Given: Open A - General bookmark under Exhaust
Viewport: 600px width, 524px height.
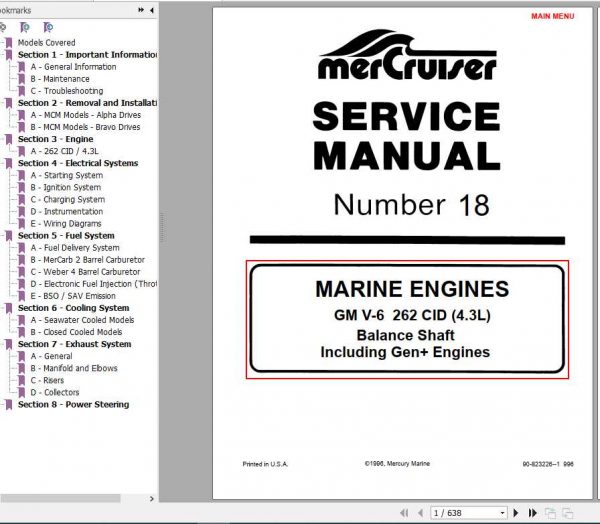Looking at the screenshot, I should [51, 356].
